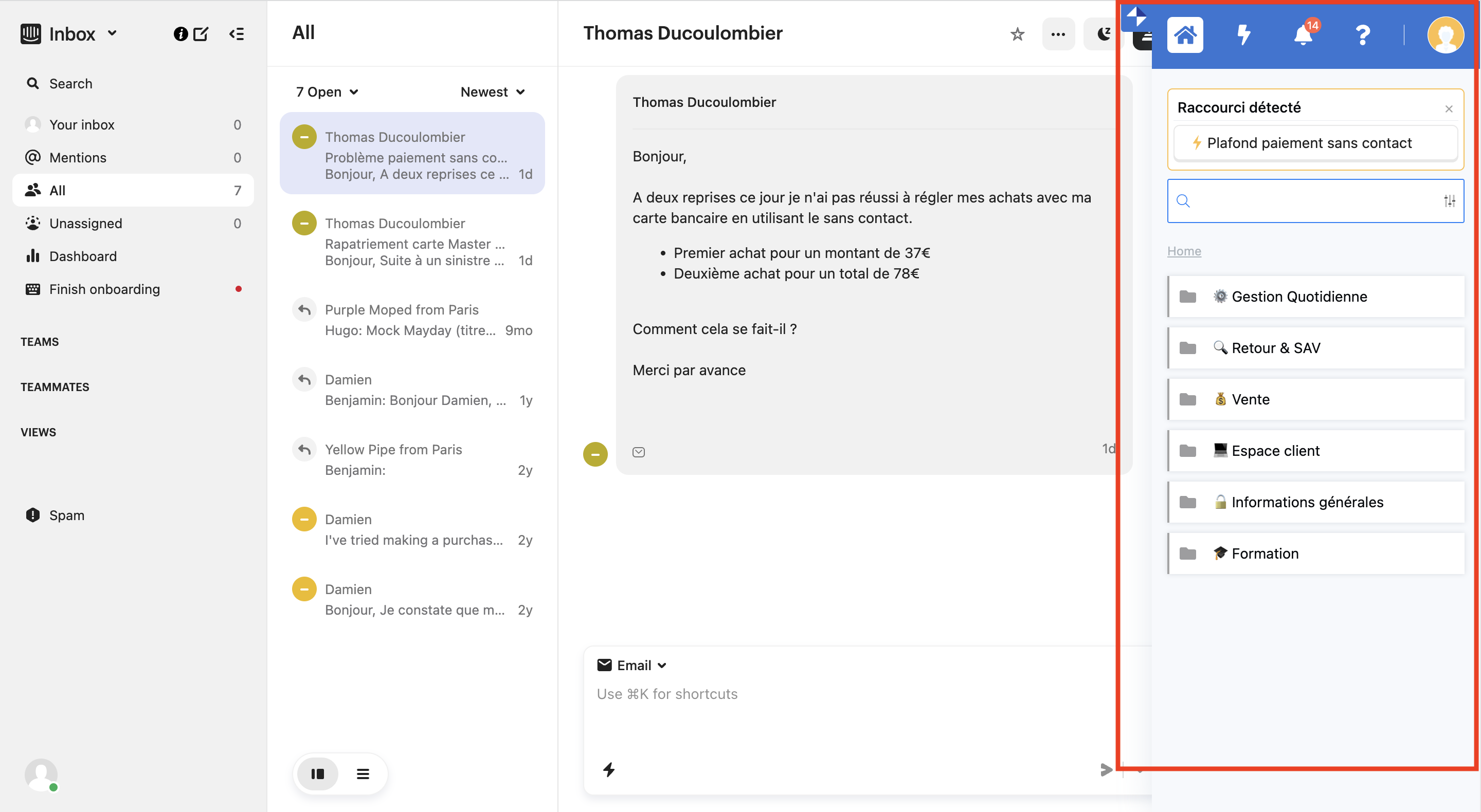Open the Newest sort dropdown

(492, 92)
